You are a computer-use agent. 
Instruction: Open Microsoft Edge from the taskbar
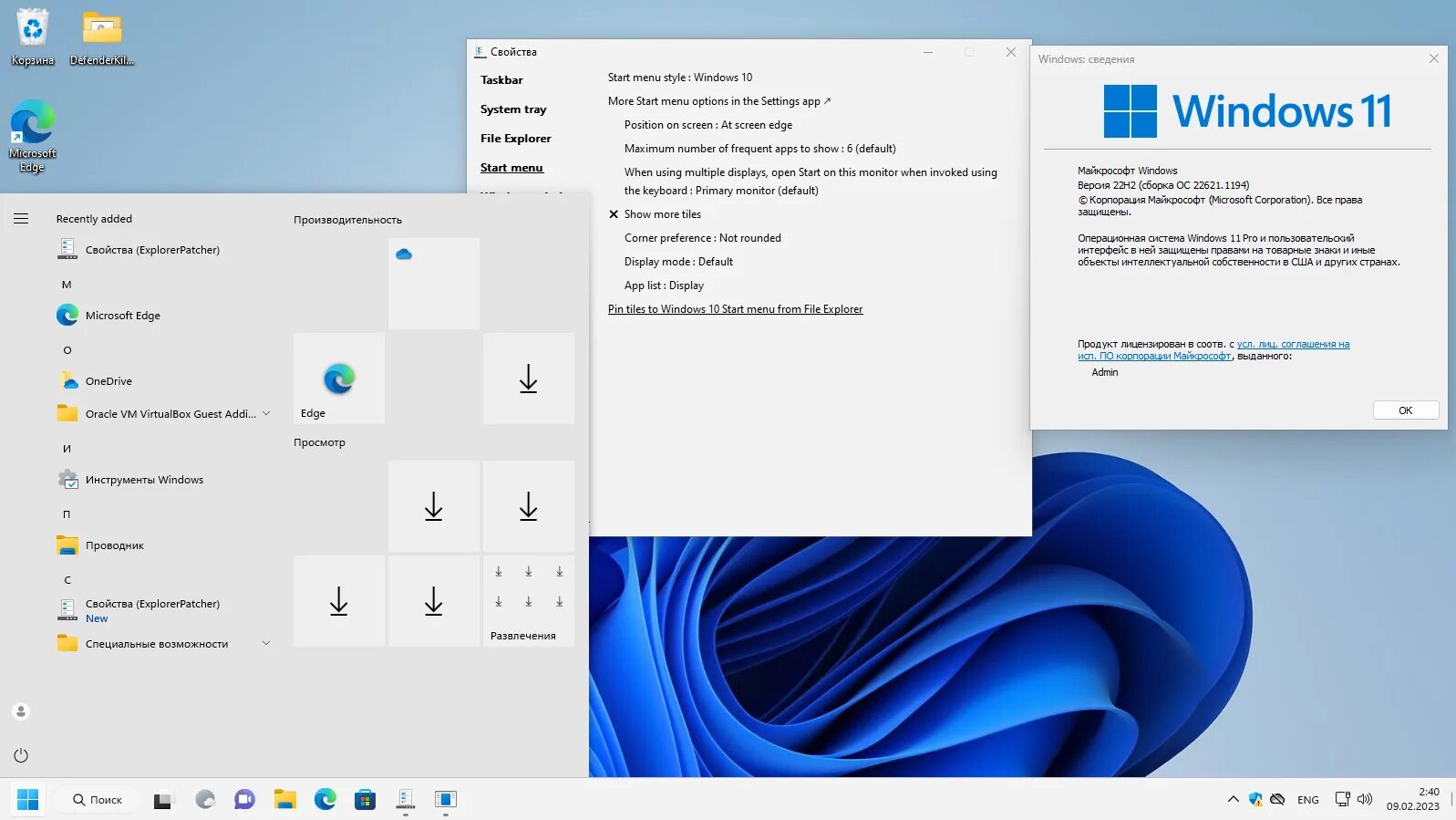pos(325,800)
